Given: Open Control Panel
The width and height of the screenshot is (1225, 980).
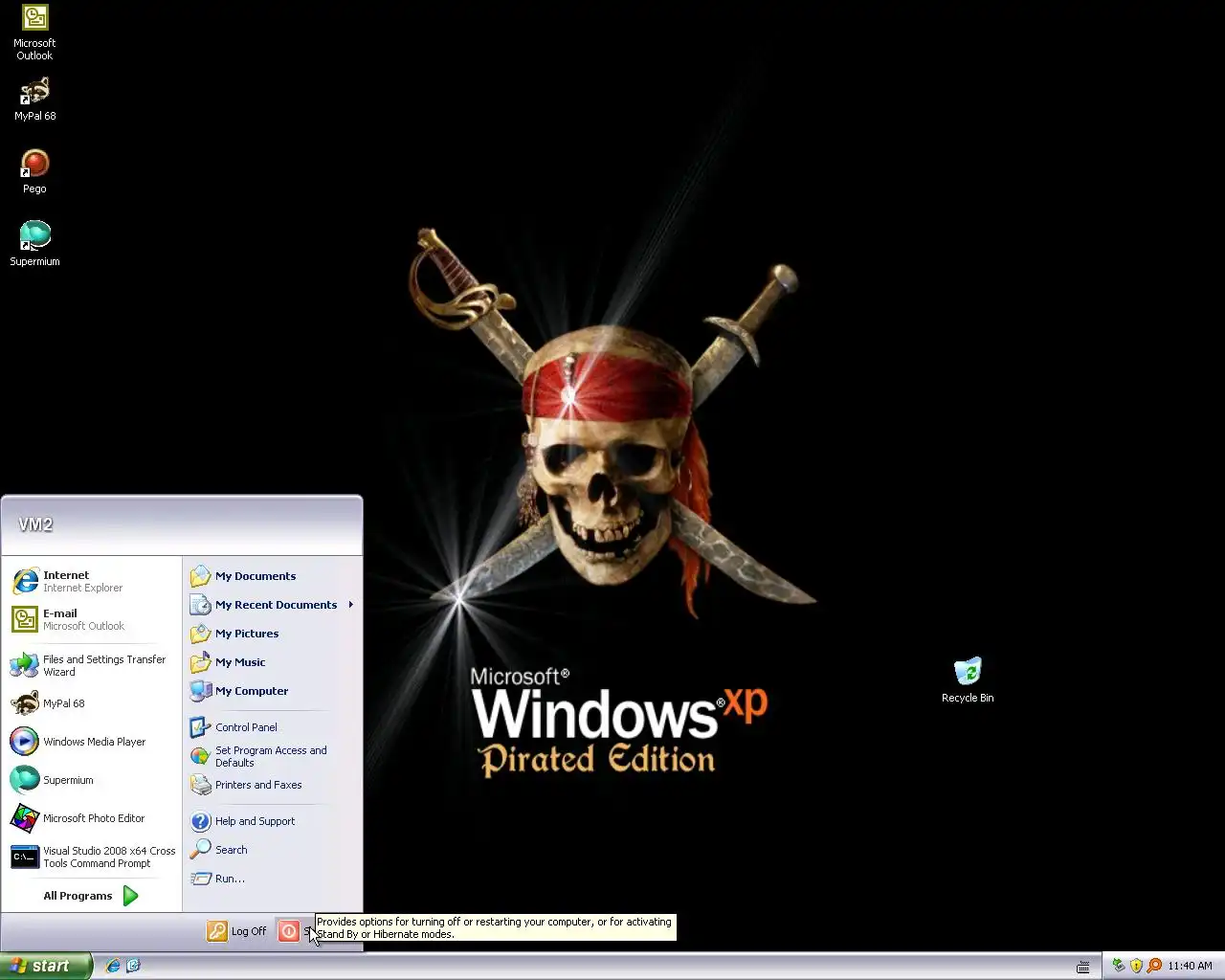Looking at the screenshot, I should (x=272, y=727).
